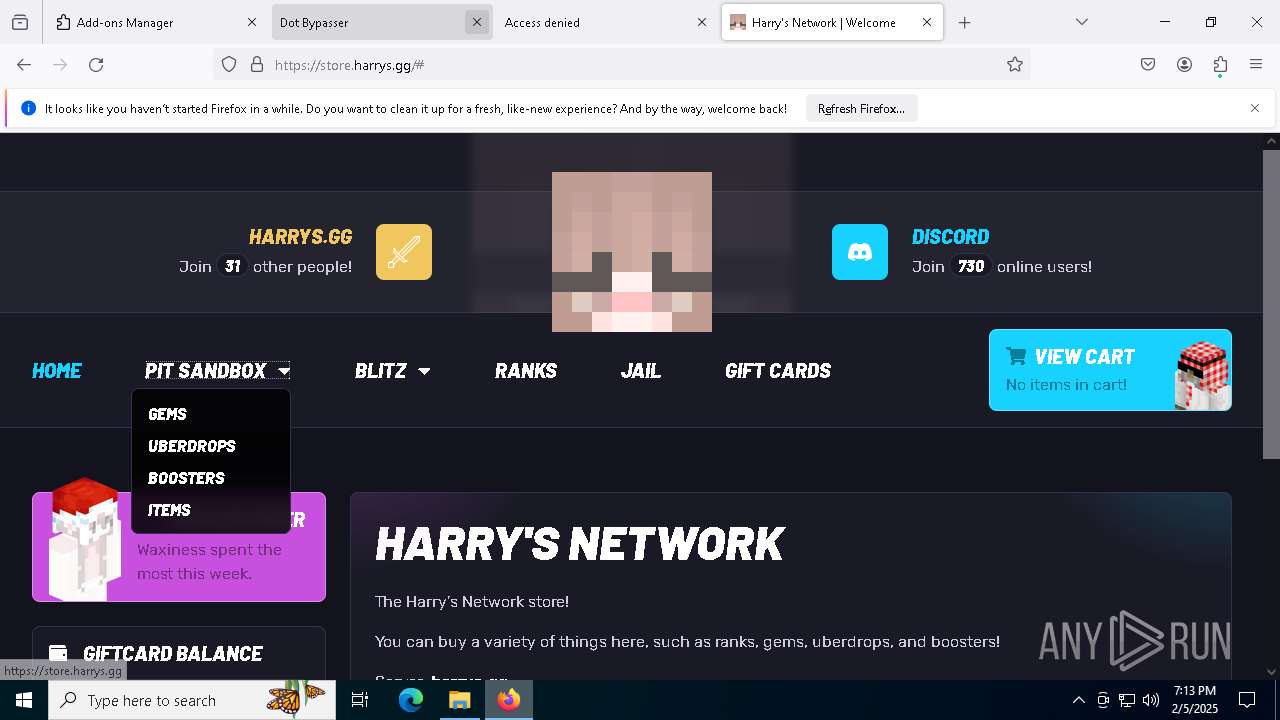Select Boosters from the dropdown menu
This screenshot has width=1280, height=720.
[x=186, y=478]
